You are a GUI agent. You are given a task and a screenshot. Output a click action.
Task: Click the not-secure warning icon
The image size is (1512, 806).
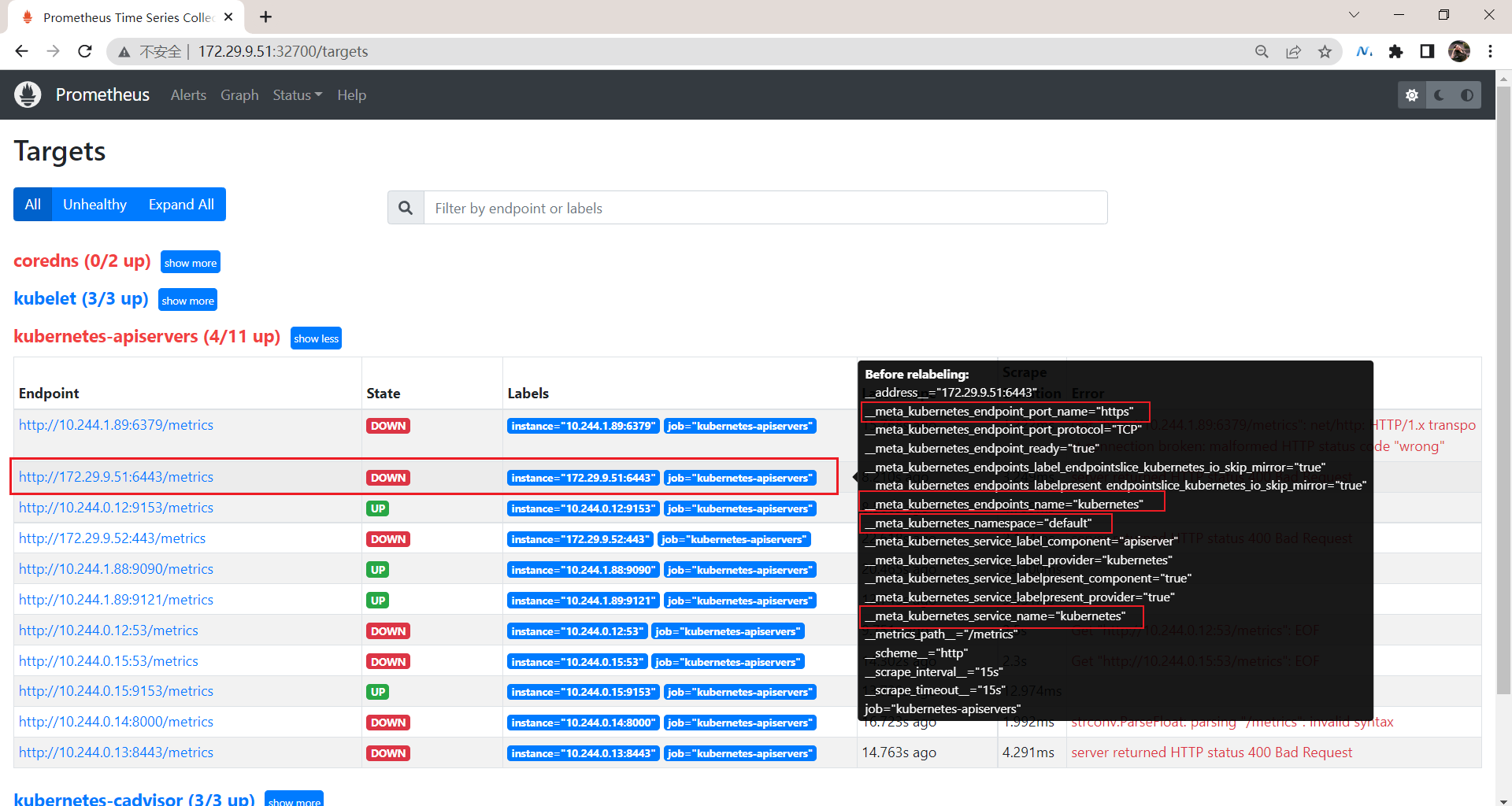click(124, 52)
